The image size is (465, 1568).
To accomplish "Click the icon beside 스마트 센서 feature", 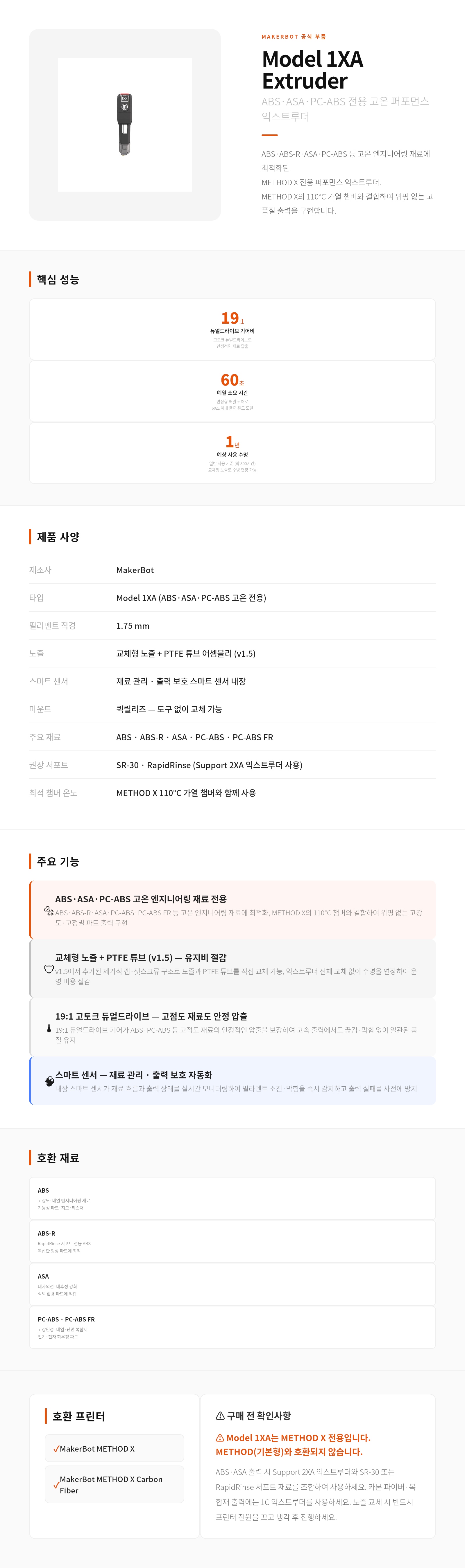I will pyautogui.click(x=49, y=1081).
